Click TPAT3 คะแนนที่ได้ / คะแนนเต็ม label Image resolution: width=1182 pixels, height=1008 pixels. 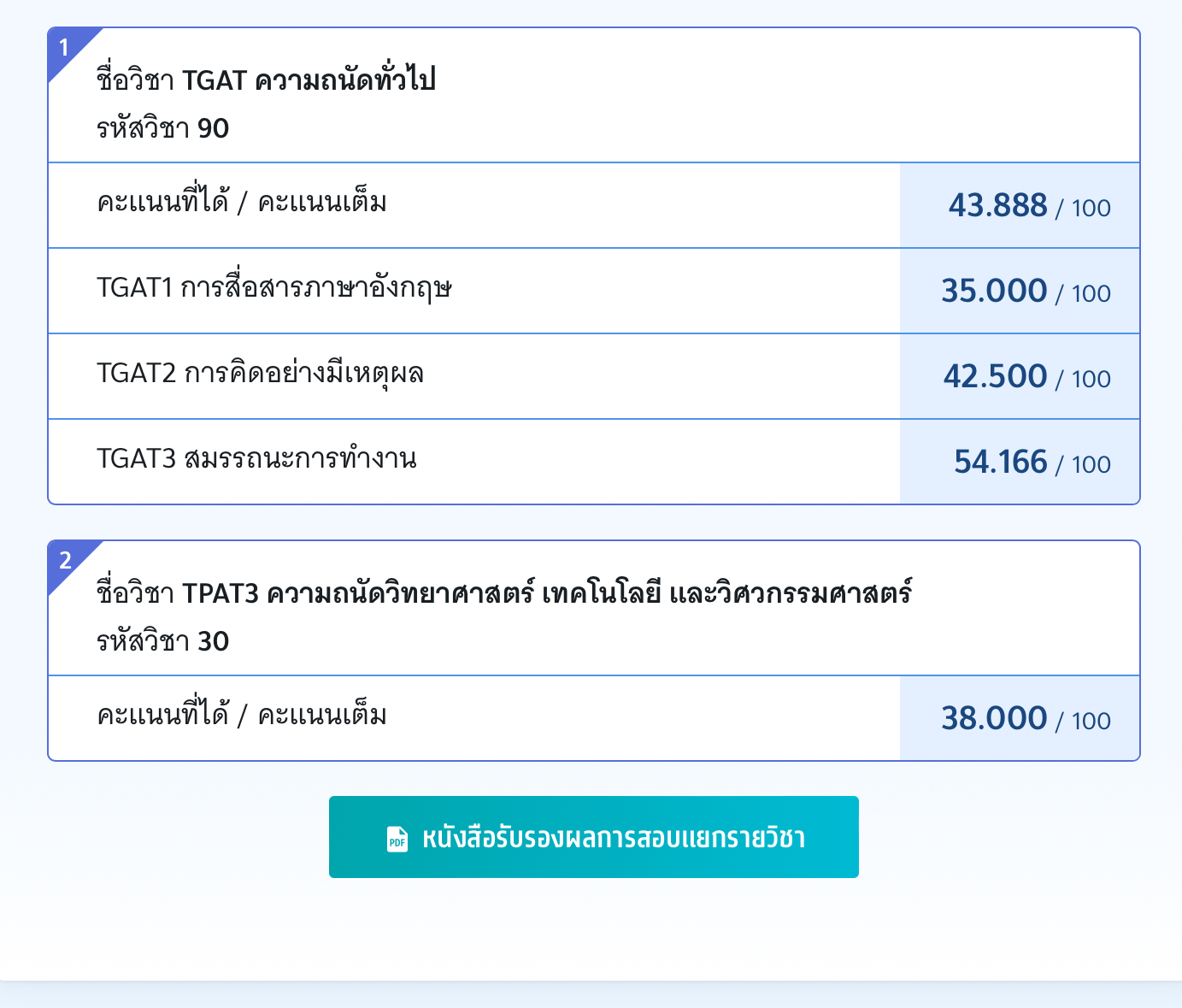[x=242, y=715]
